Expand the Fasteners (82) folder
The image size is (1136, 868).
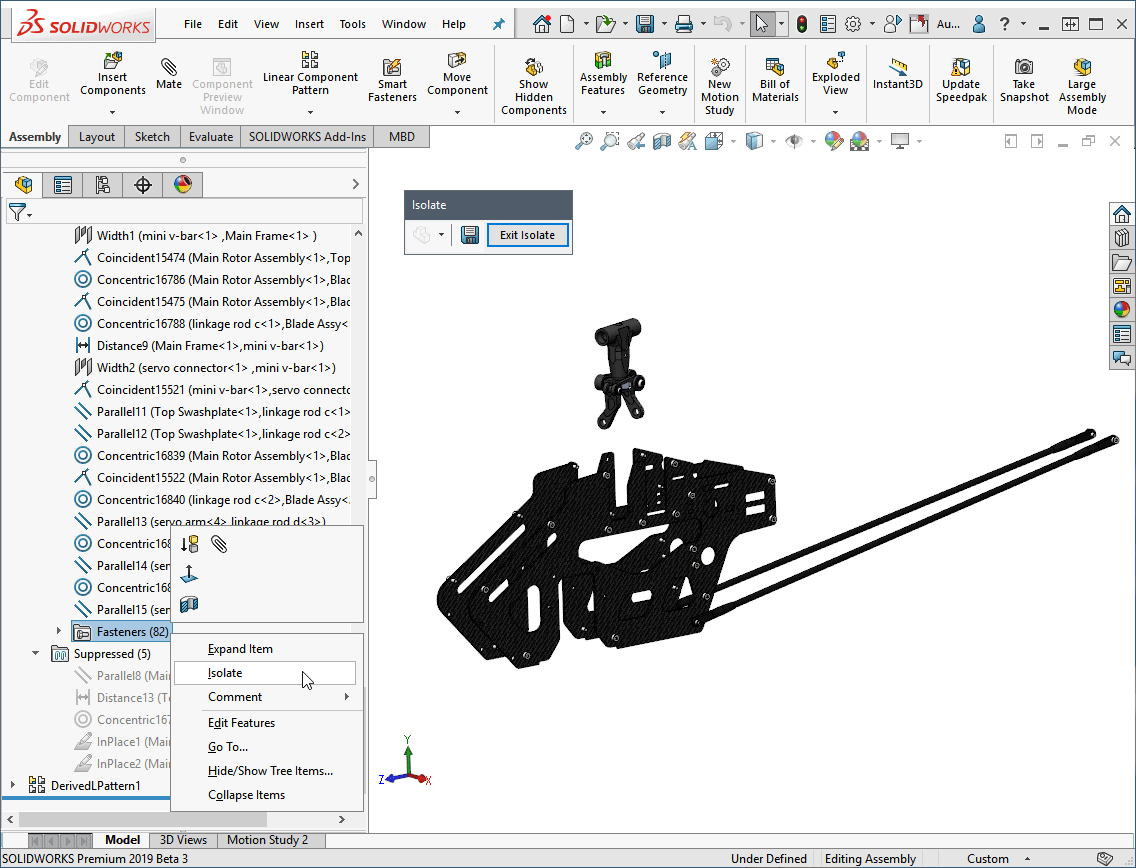click(59, 631)
